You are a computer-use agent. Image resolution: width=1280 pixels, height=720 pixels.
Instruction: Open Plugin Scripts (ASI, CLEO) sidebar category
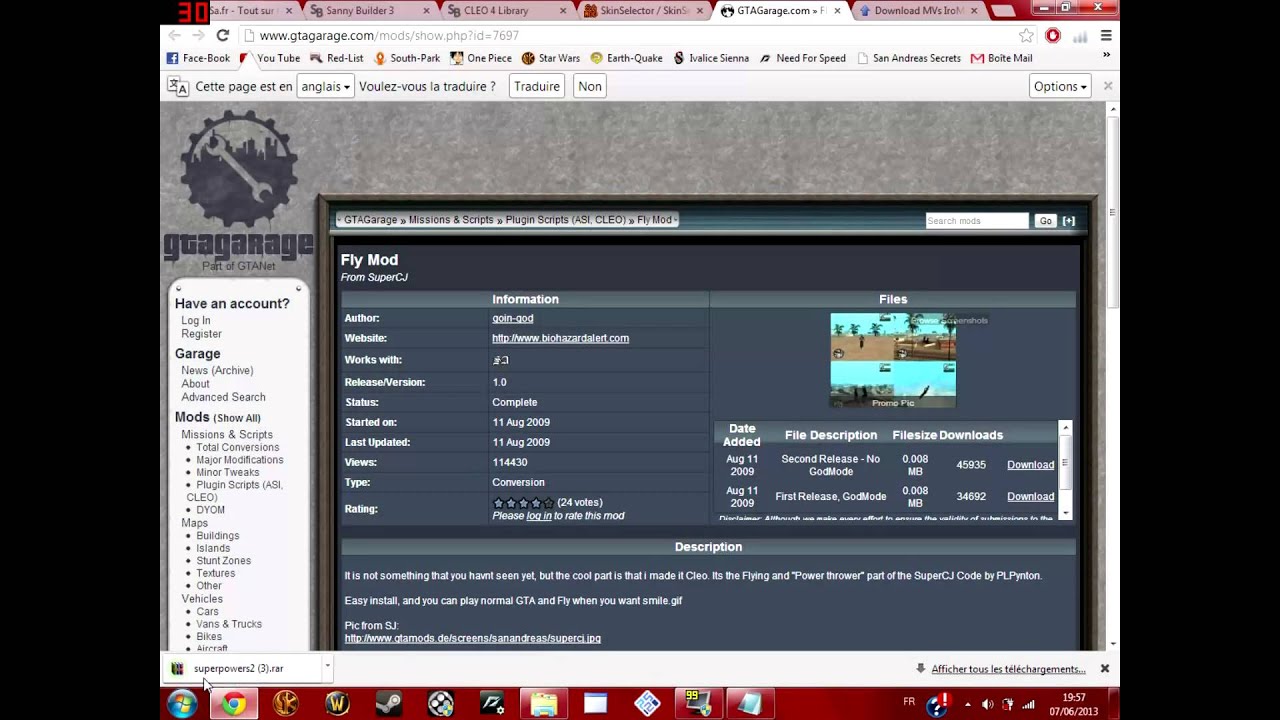[x=235, y=491]
